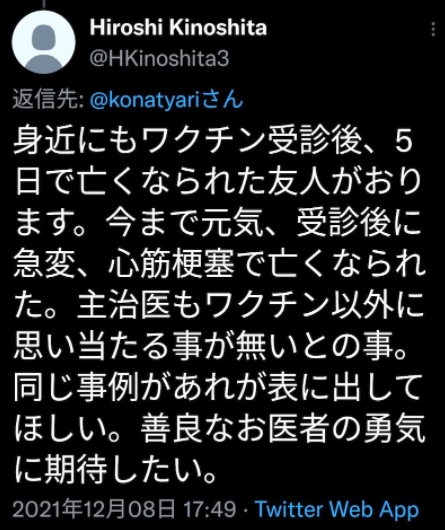Click tweet line starting ます。今まで元気
Viewport: 445px width, 530px height.
click(218, 223)
